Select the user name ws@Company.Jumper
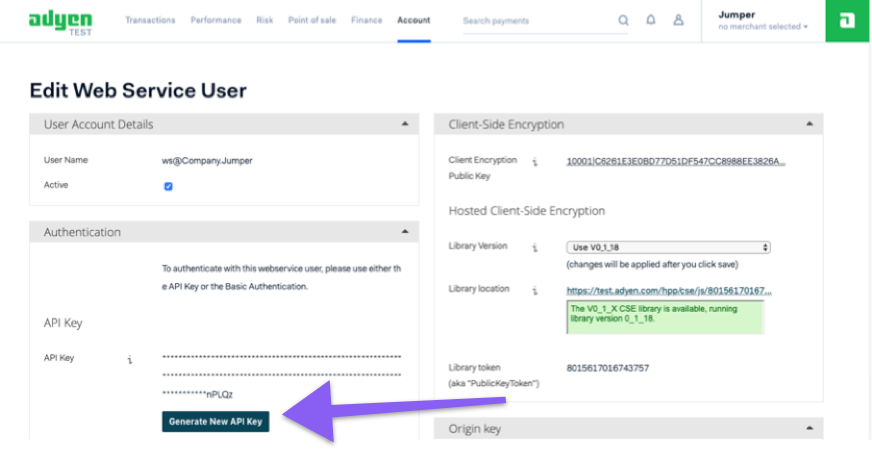The image size is (872, 458). pyautogui.click(x=207, y=161)
